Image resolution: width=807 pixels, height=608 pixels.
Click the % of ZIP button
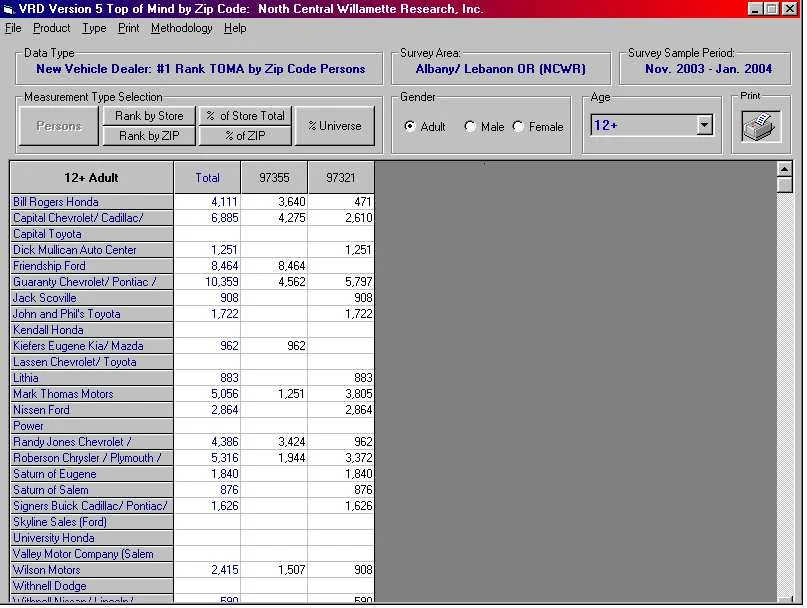click(245, 136)
